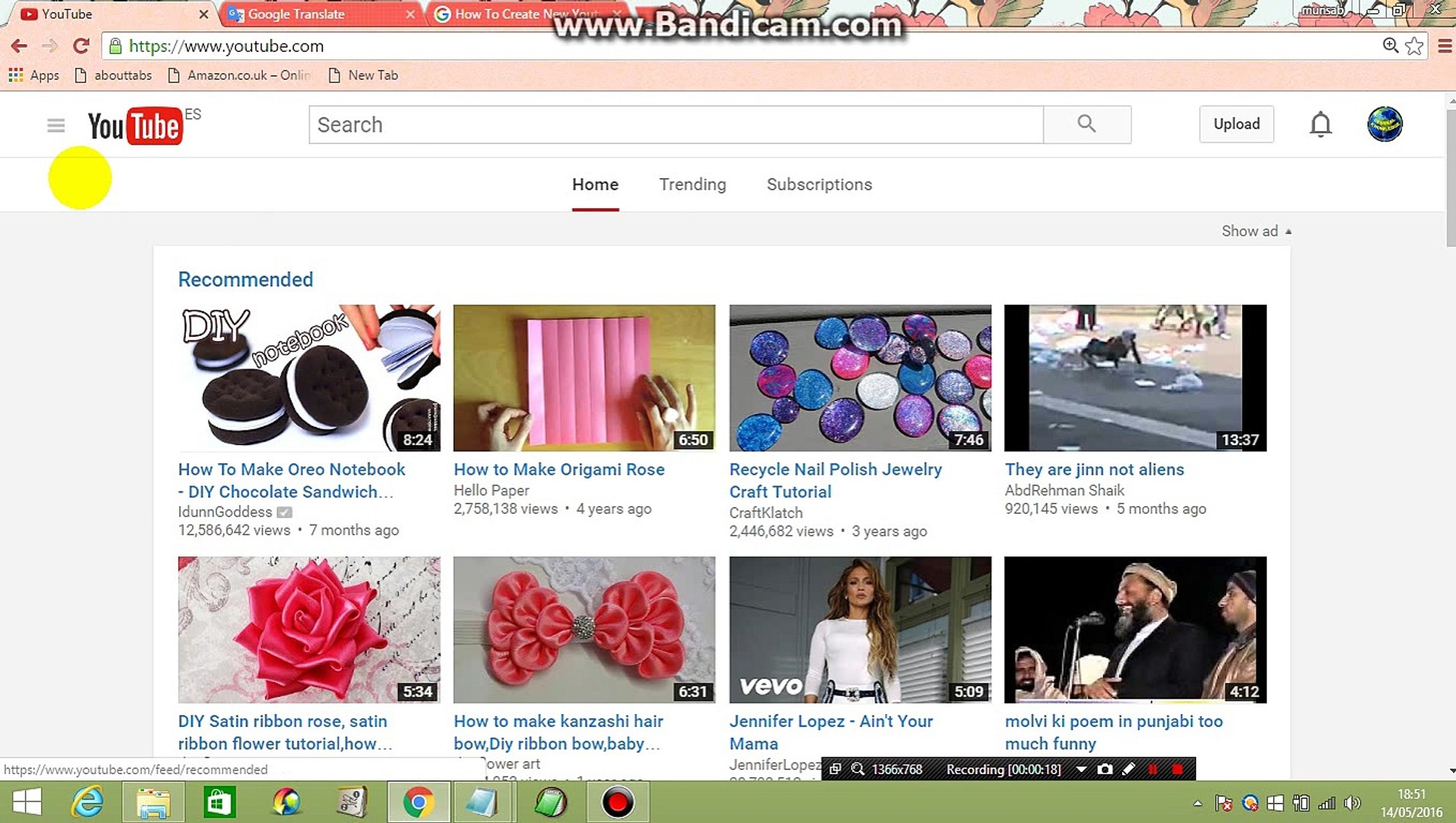Open the satin ribbon rose thumbnail
This screenshot has width=1456, height=823.
click(x=309, y=629)
